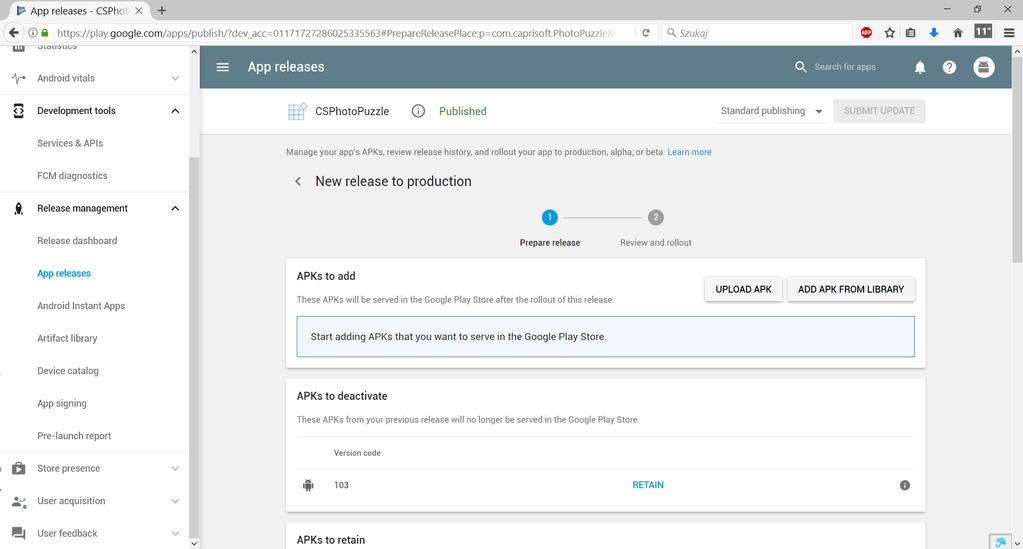Screen dimensions: 1023x549
Task: Open the browser downloads arrow icon
Action: tap(934, 33)
